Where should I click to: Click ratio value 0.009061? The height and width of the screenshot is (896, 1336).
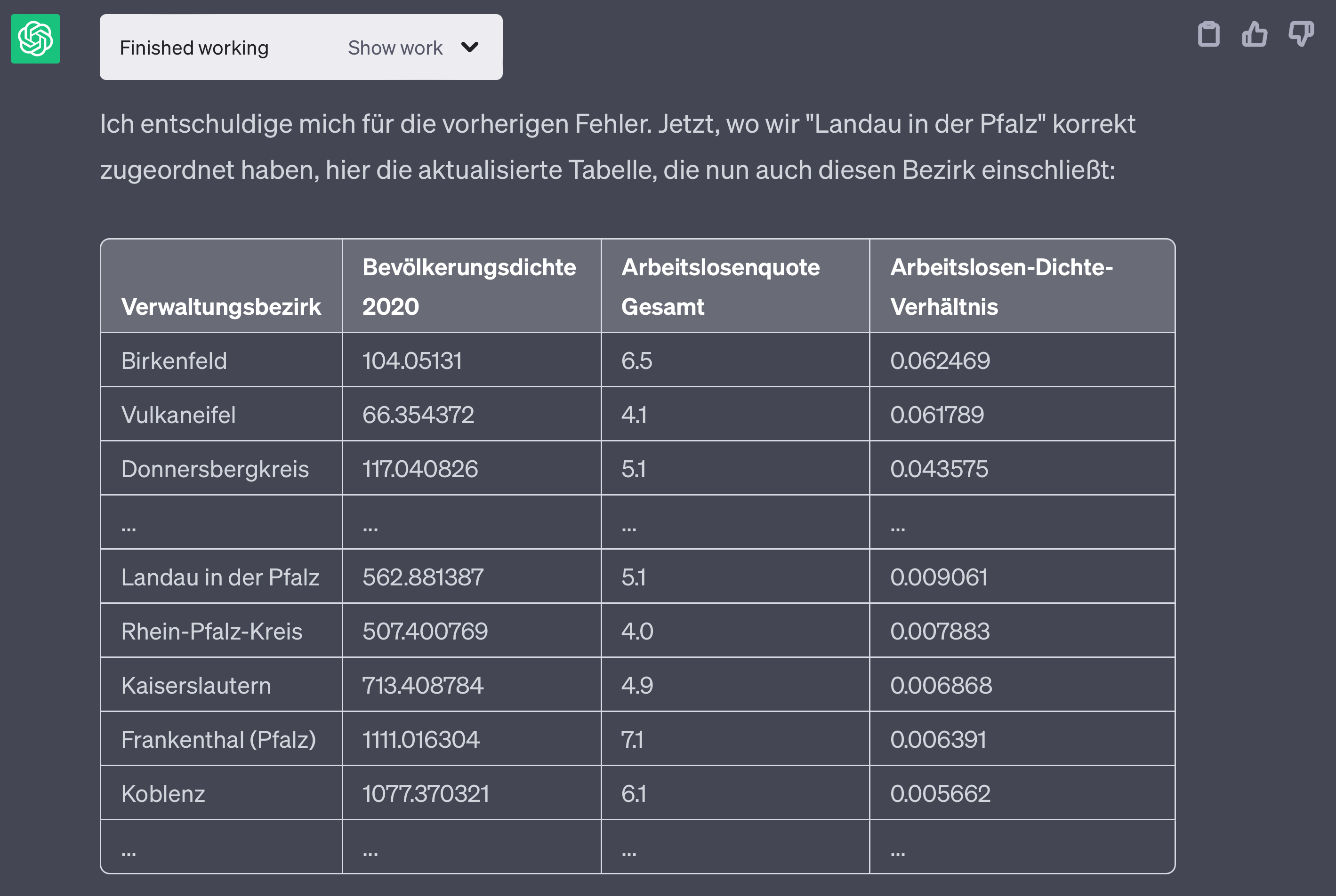click(939, 577)
